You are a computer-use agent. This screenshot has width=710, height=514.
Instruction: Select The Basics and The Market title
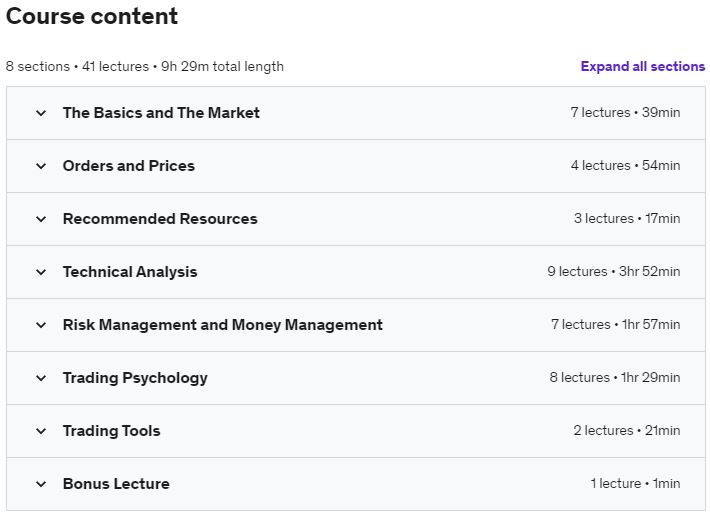(x=161, y=113)
